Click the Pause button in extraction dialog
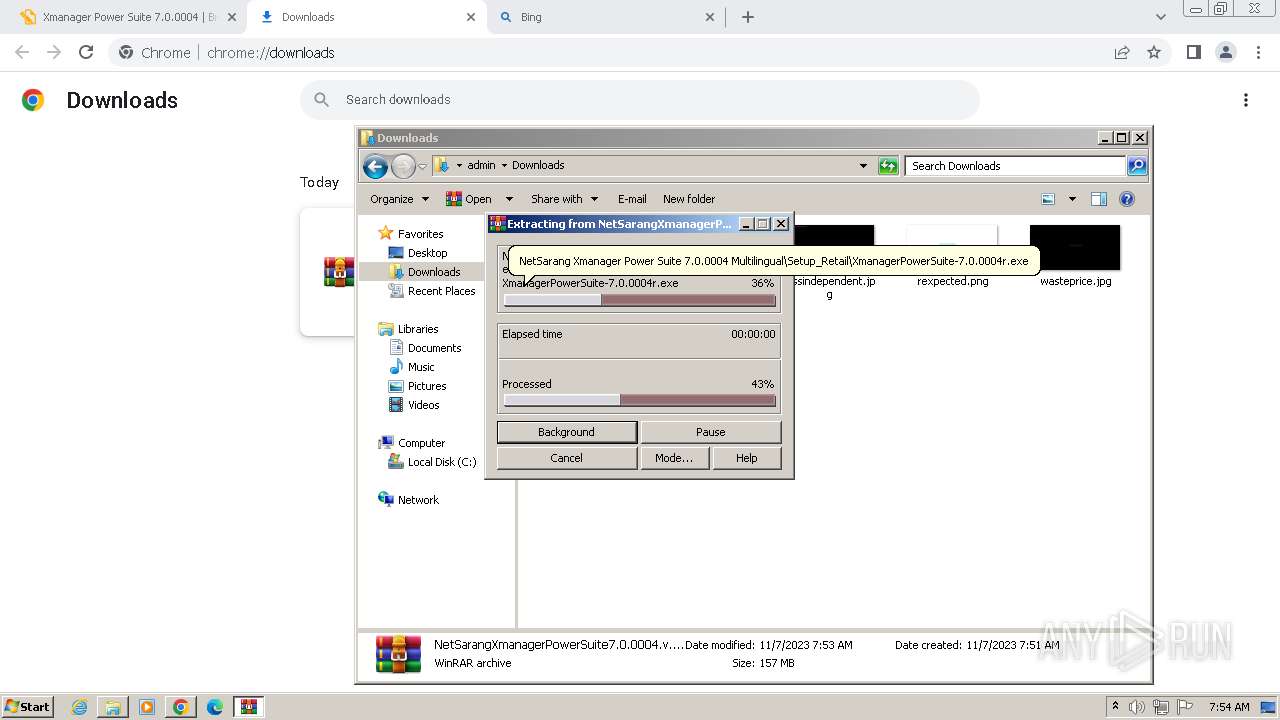The height and width of the screenshot is (720, 1280). 711,432
